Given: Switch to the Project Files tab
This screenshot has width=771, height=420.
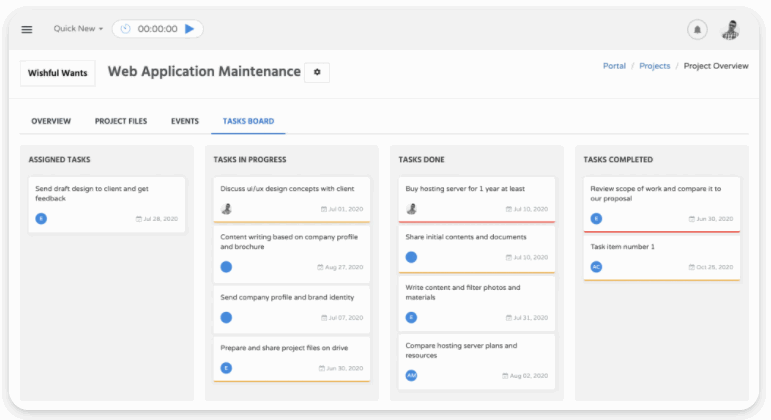Looking at the screenshot, I should point(121,121).
